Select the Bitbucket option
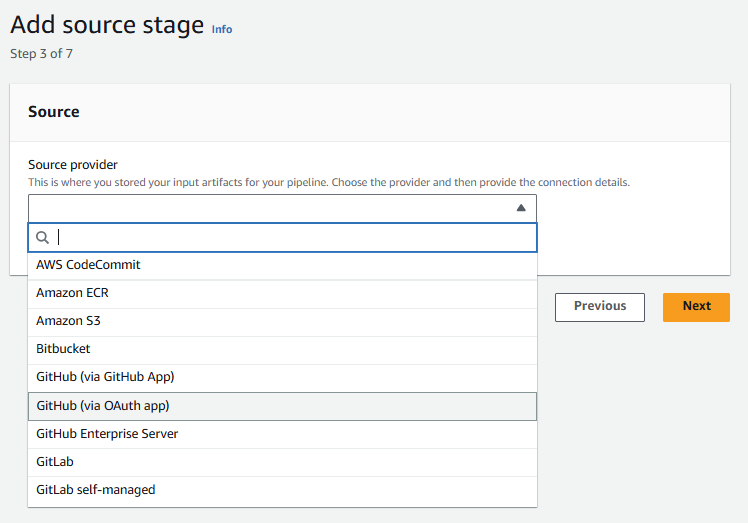The image size is (748, 523). 282,349
